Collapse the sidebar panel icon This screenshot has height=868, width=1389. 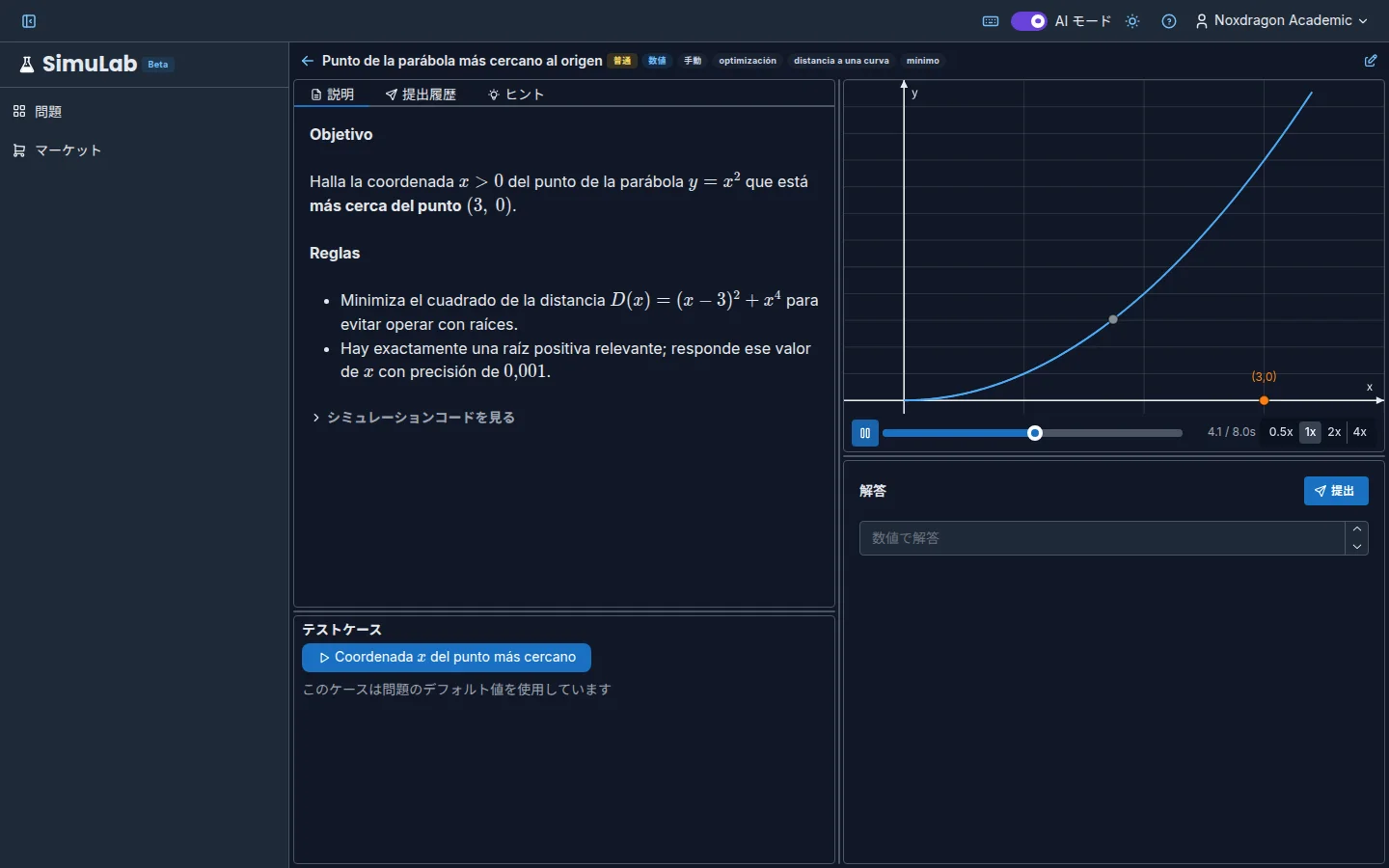click(x=29, y=21)
